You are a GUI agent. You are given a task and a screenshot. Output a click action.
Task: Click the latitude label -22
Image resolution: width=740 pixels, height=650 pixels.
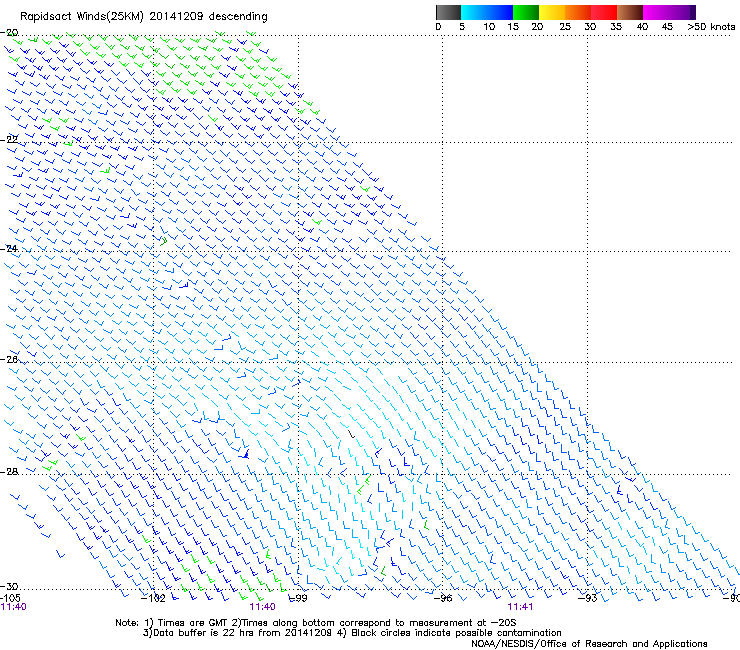click(9, 139)
